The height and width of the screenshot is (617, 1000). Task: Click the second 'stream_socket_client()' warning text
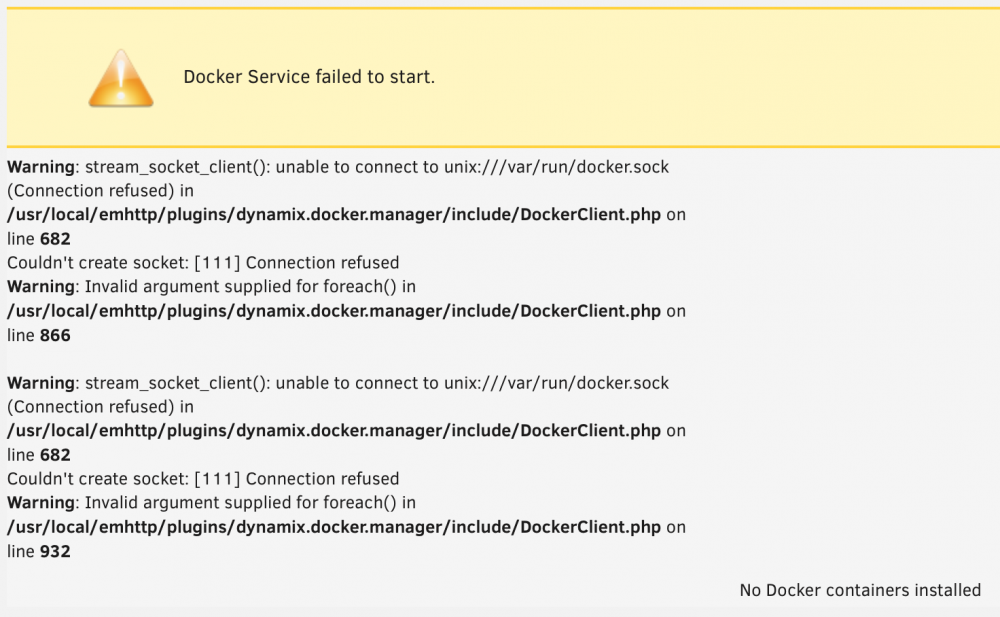177,383
